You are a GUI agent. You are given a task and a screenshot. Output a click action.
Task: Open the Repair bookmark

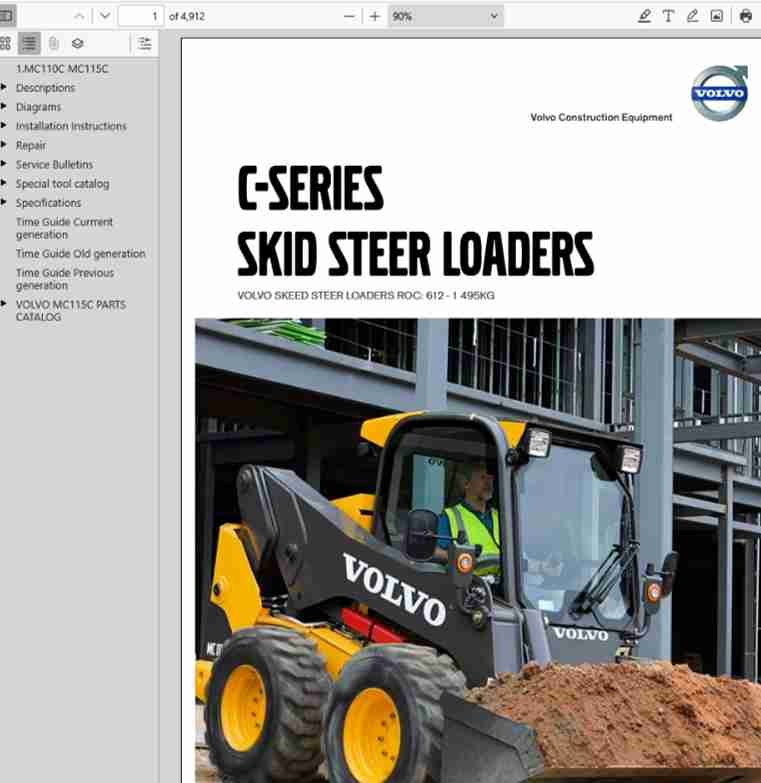(30, 145)
